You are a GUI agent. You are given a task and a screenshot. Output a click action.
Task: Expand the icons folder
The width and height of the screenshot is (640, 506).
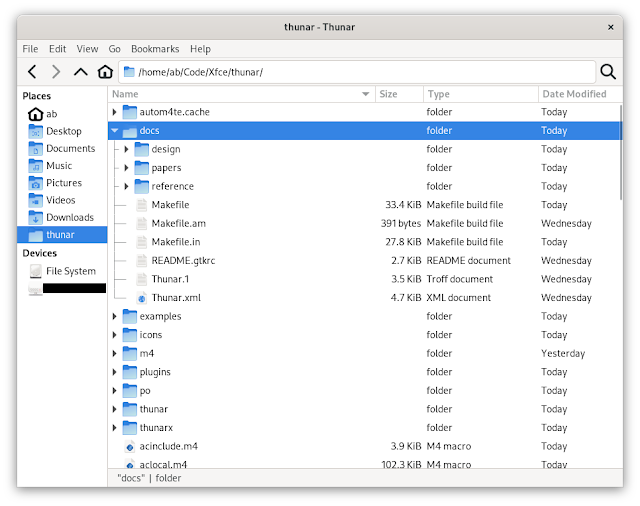coord(115,335)
